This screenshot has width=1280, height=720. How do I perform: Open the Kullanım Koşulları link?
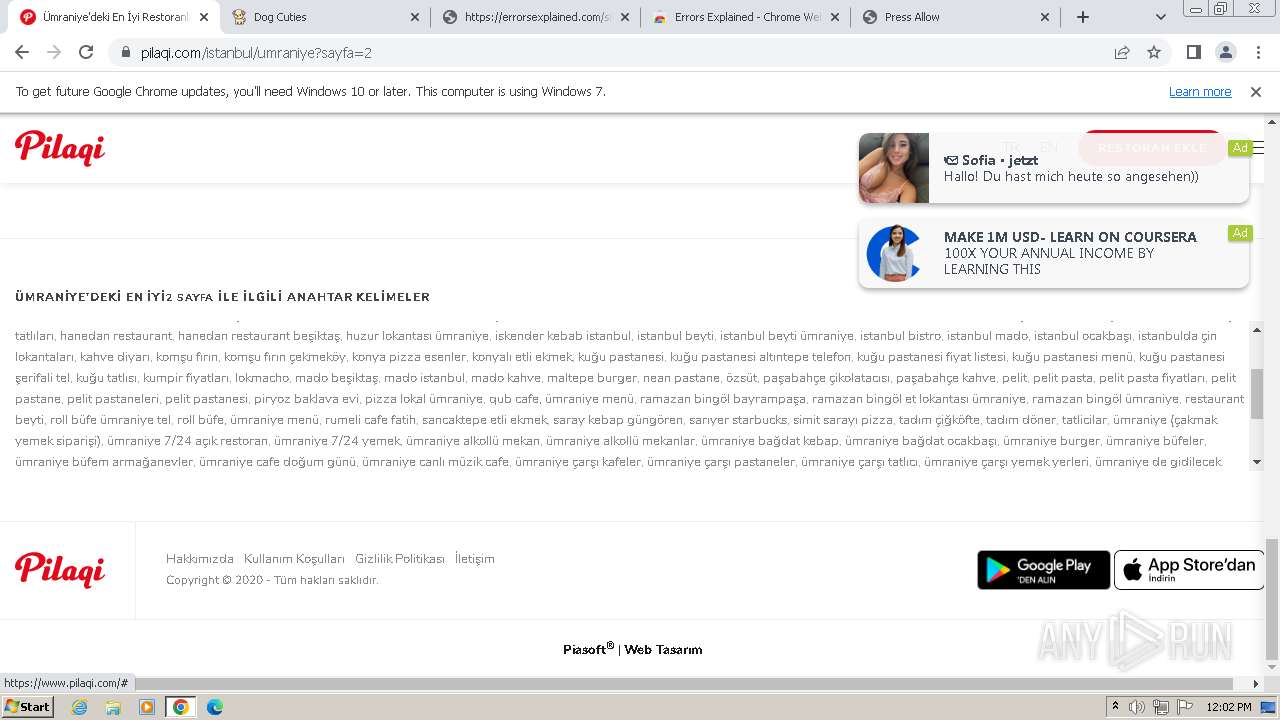[294, 559]
